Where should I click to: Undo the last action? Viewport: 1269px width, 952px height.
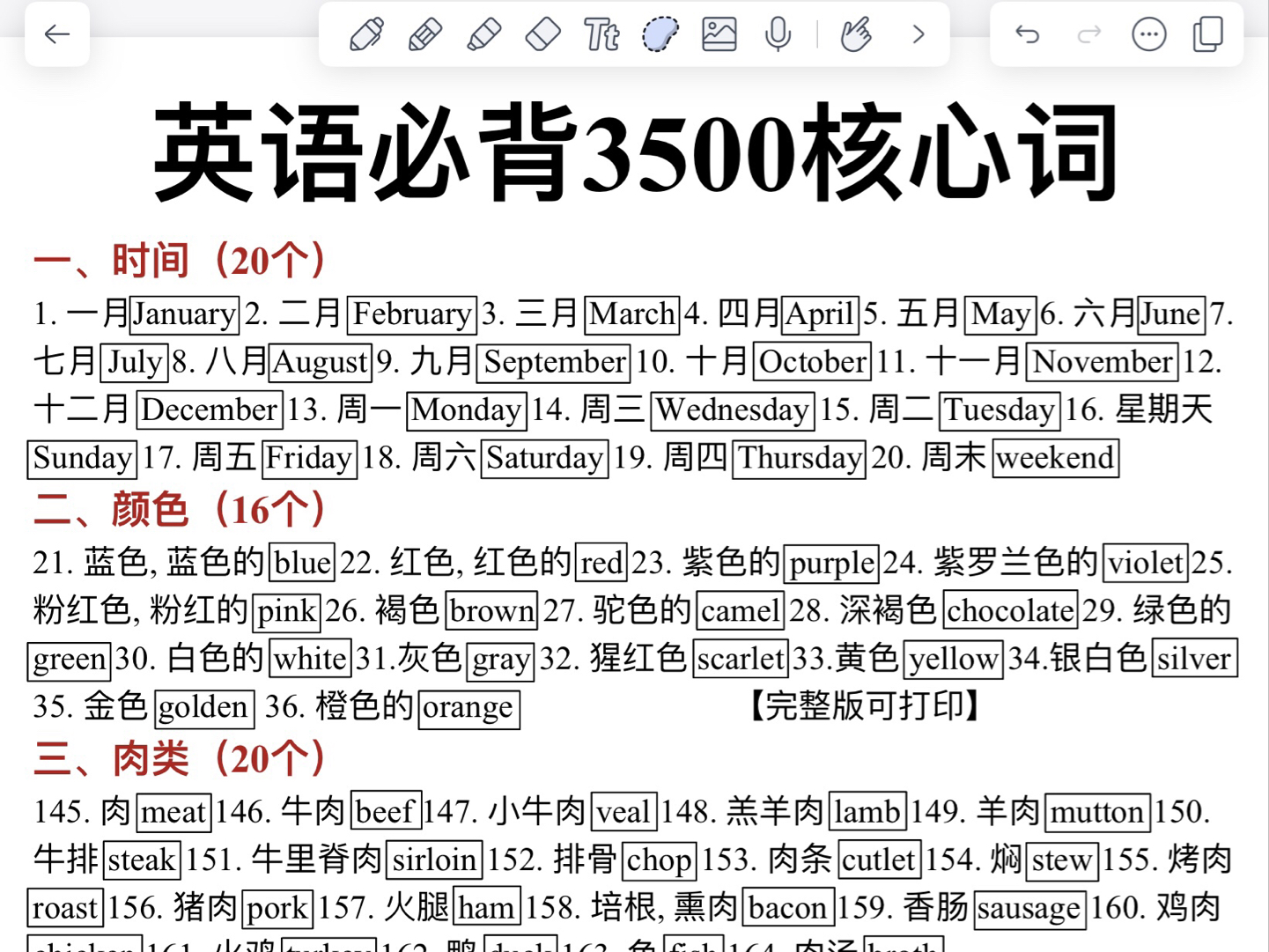[x=1028, y=34]
